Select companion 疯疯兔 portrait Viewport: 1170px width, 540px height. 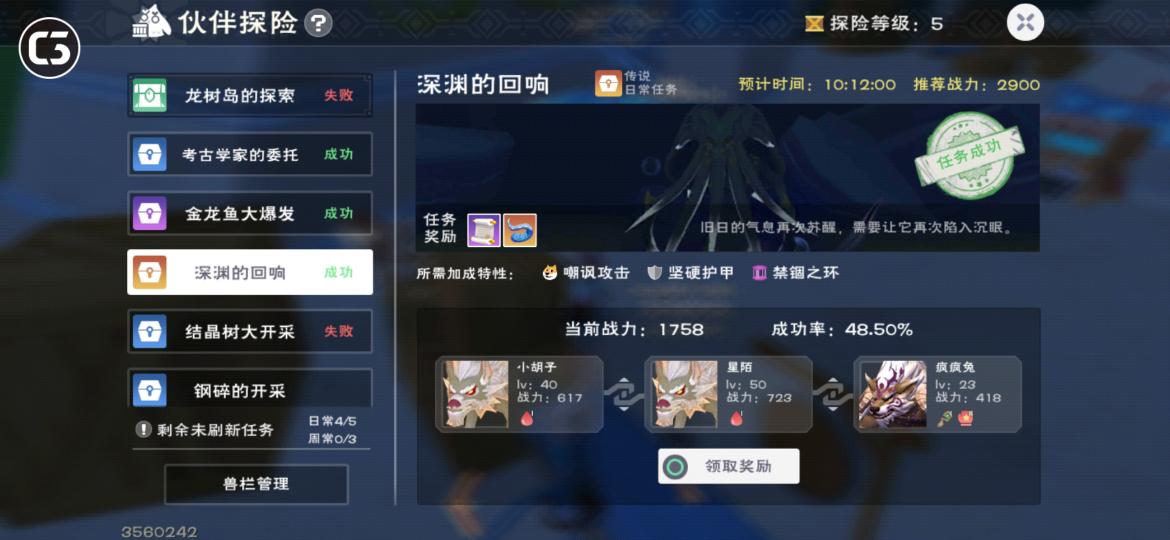point(893,394)
